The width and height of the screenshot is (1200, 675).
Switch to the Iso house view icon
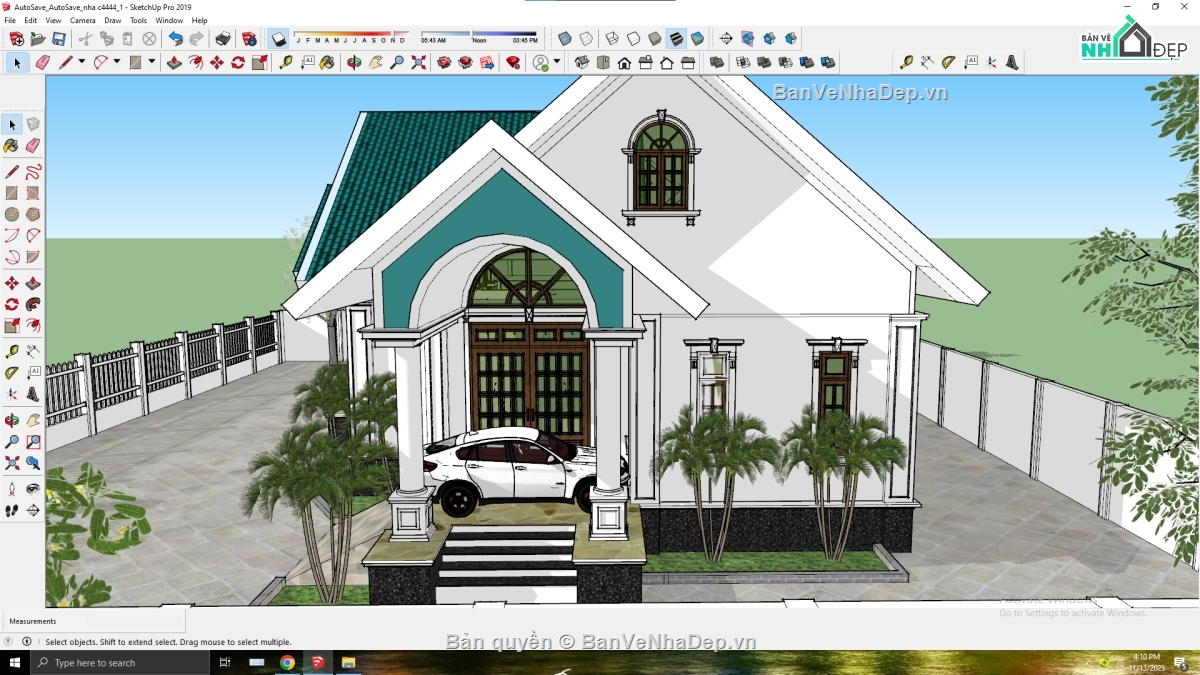[582, 62]
